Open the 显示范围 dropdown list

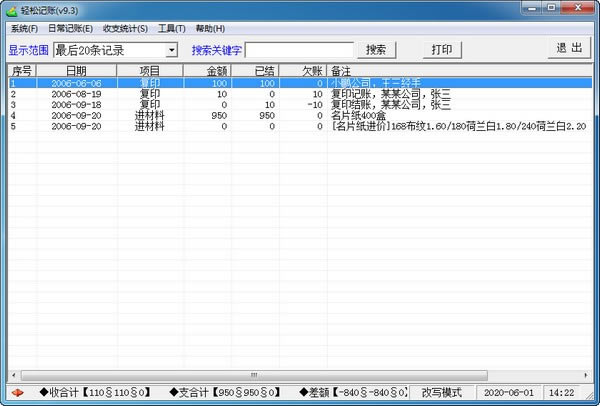(171, 50)
